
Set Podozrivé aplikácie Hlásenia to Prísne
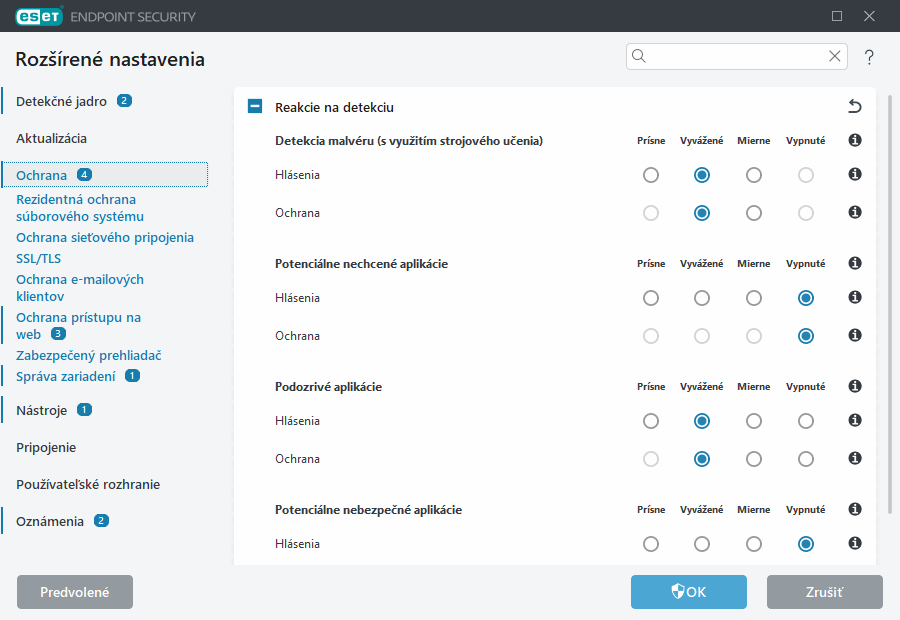pyautogui.click(x=651, y=421)
